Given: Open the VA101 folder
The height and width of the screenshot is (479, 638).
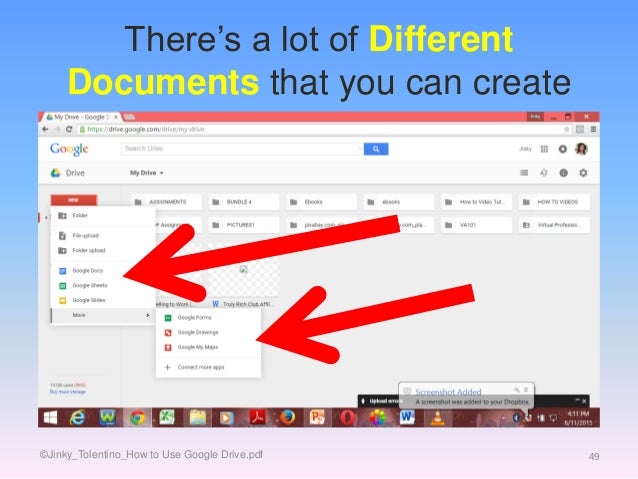Looking at the screenshot, I should click(x=476, y=225).
